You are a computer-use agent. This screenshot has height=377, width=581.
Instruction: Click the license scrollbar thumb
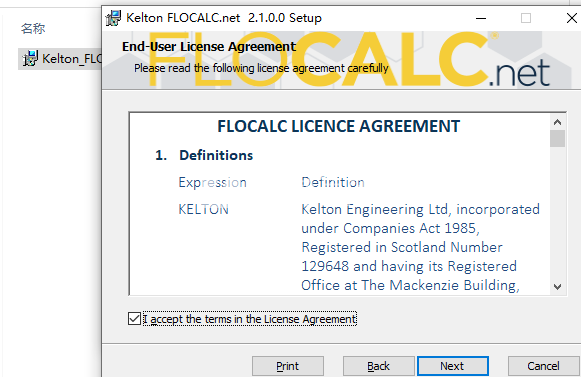click(x=557, y=139)
